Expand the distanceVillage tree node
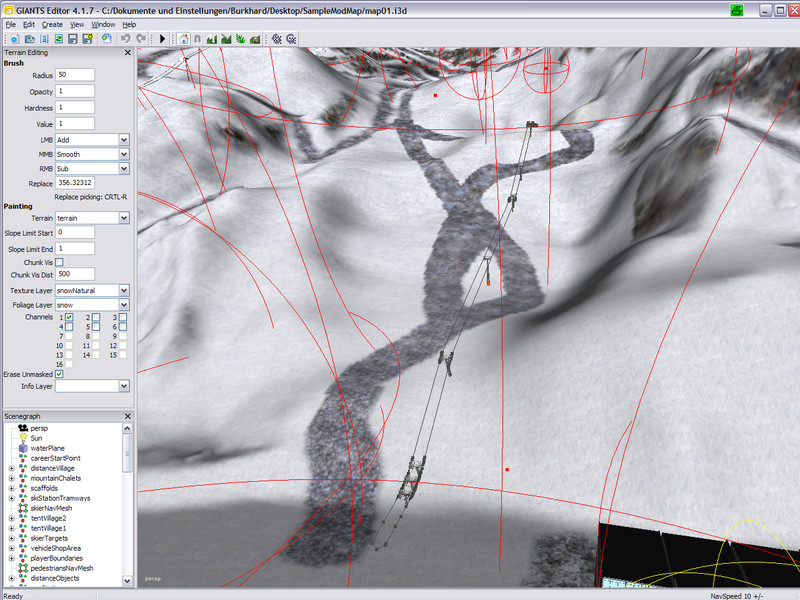Viewport: 800px width, 600px height. click(11, 468)
